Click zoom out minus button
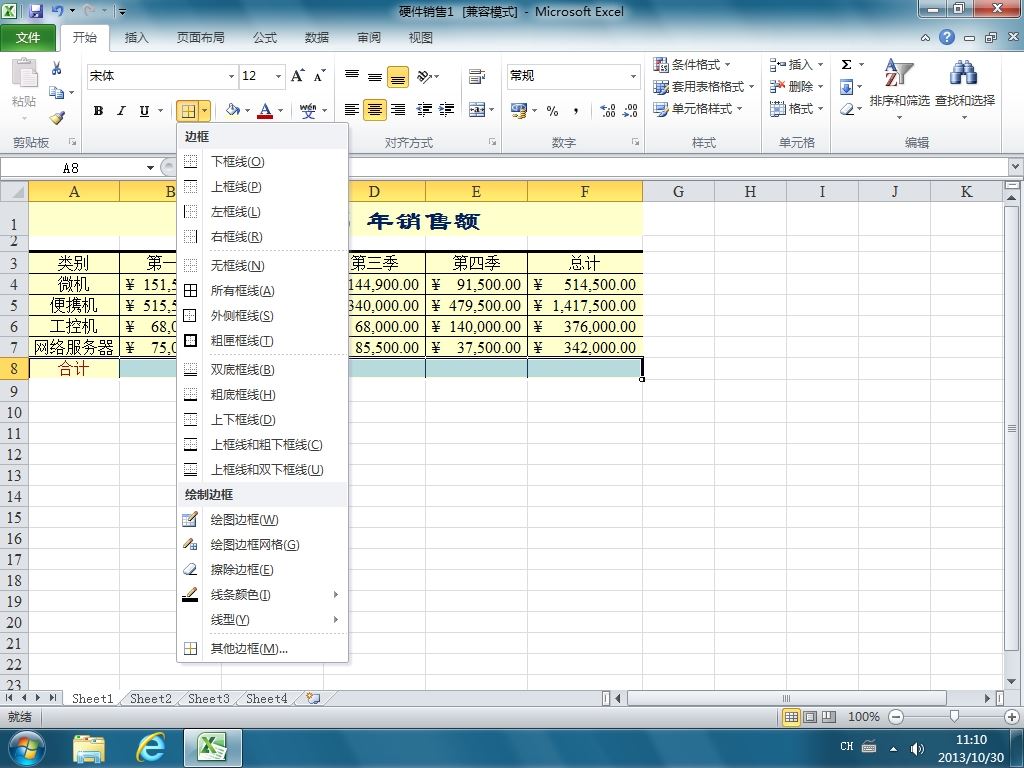The image size is (1024, 768). point(896,716)
